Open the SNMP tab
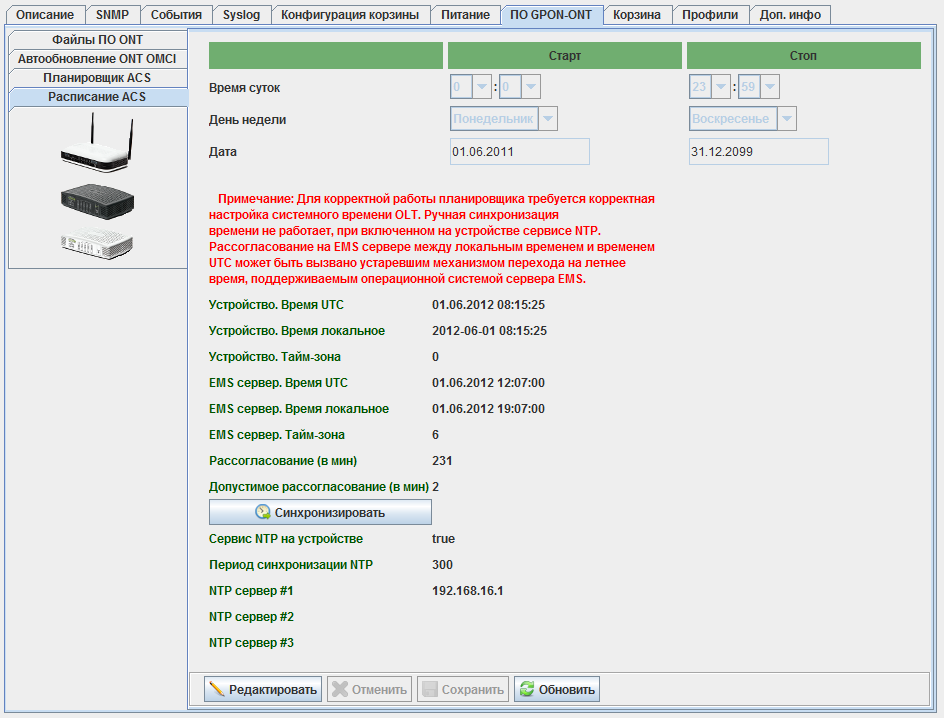The image size is (944, 718). point(113,14)
